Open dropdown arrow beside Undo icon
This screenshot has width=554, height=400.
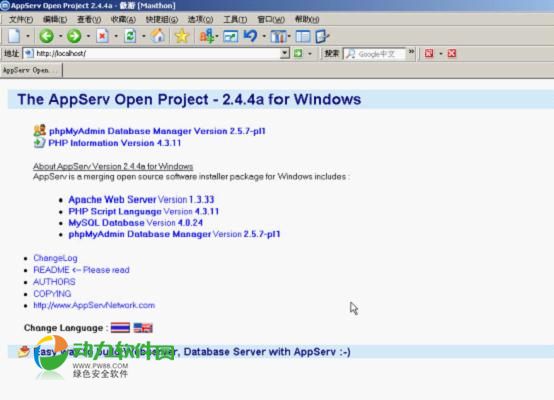(264, 36)
